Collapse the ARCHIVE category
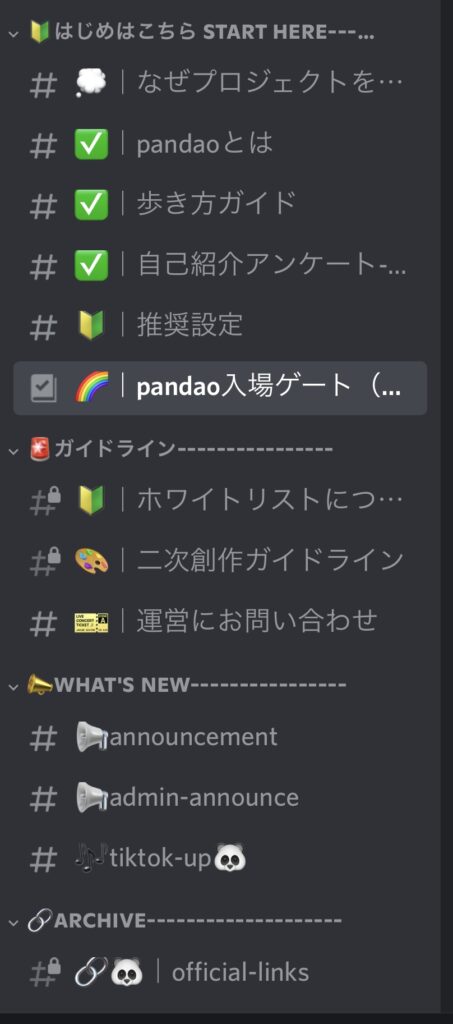This screenshot has width=453, height=1024. pyautogui.click(x=14, y=921)
